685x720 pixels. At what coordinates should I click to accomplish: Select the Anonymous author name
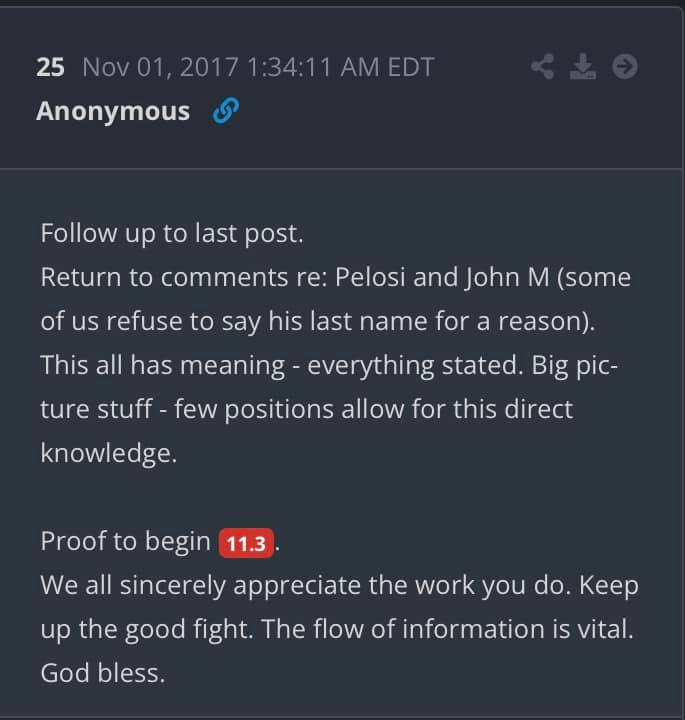(113, 111)
